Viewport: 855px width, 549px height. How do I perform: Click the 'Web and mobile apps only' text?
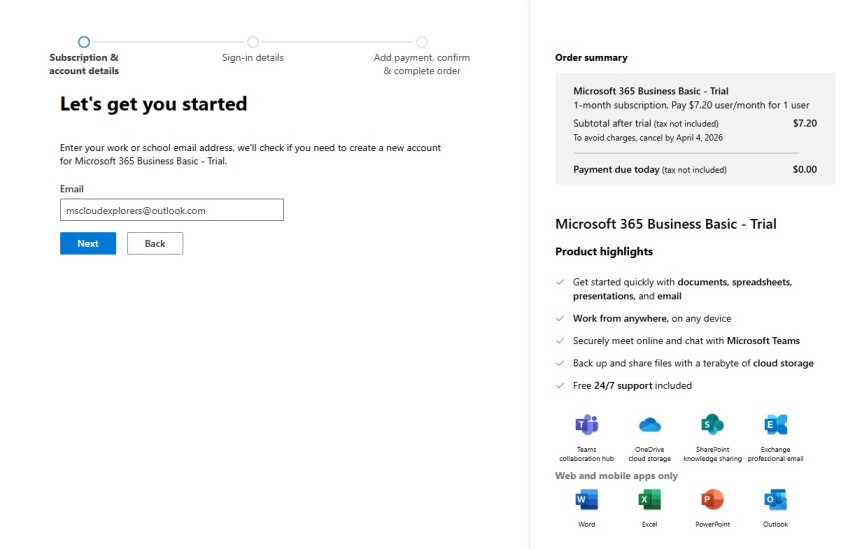pos(616,475)
